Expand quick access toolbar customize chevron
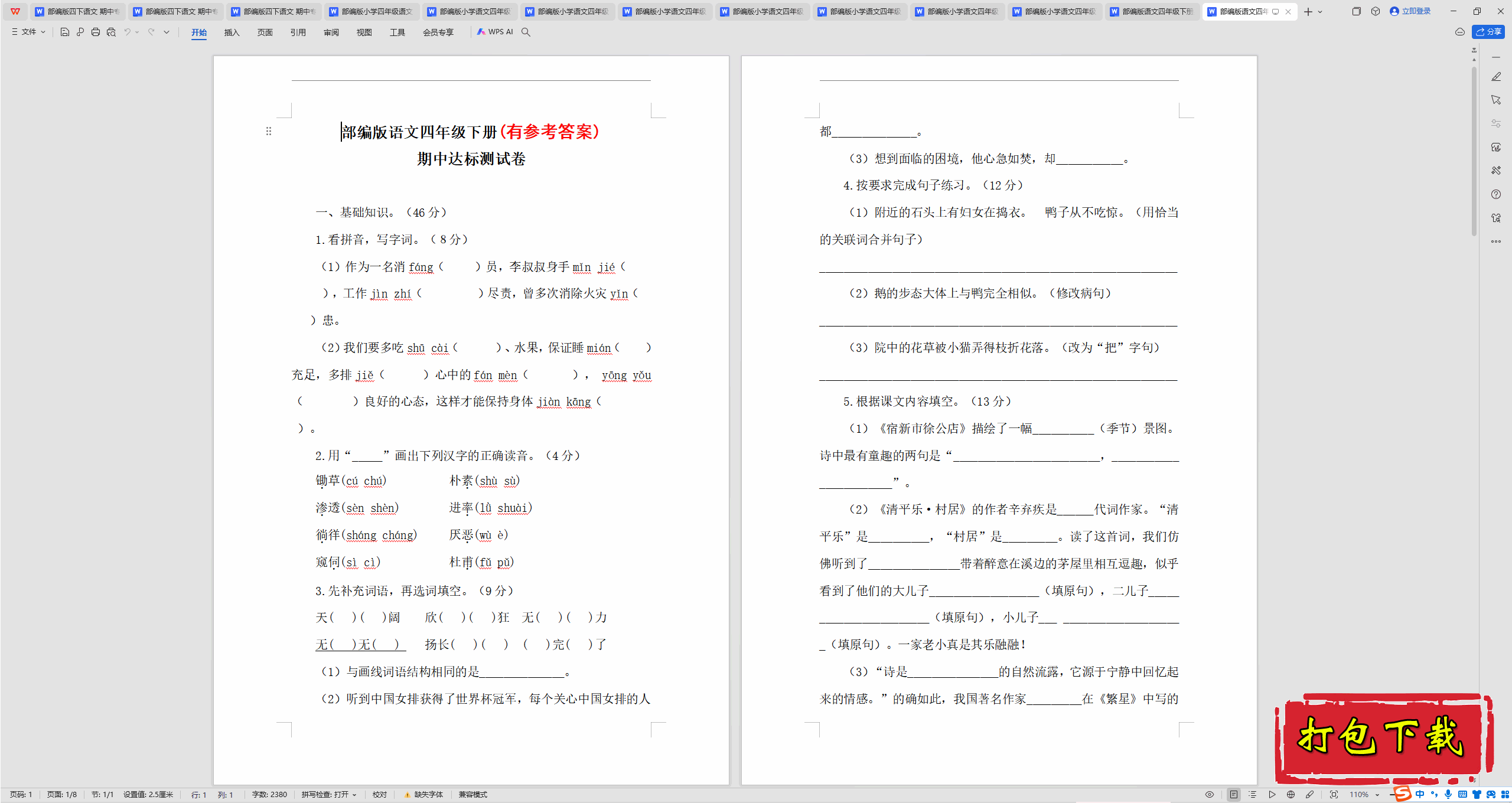The image size is (1512, 803). click(x=167, y=32)
